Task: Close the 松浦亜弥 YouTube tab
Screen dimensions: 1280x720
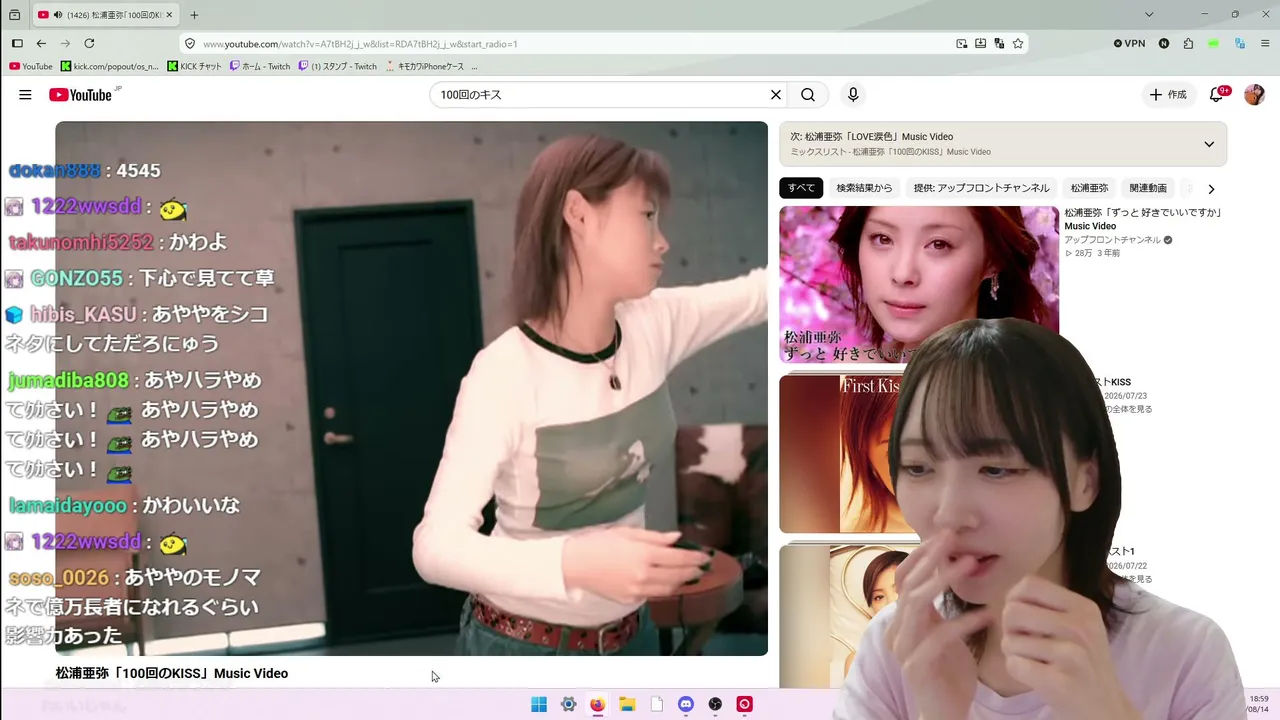Action: [168, 15]
